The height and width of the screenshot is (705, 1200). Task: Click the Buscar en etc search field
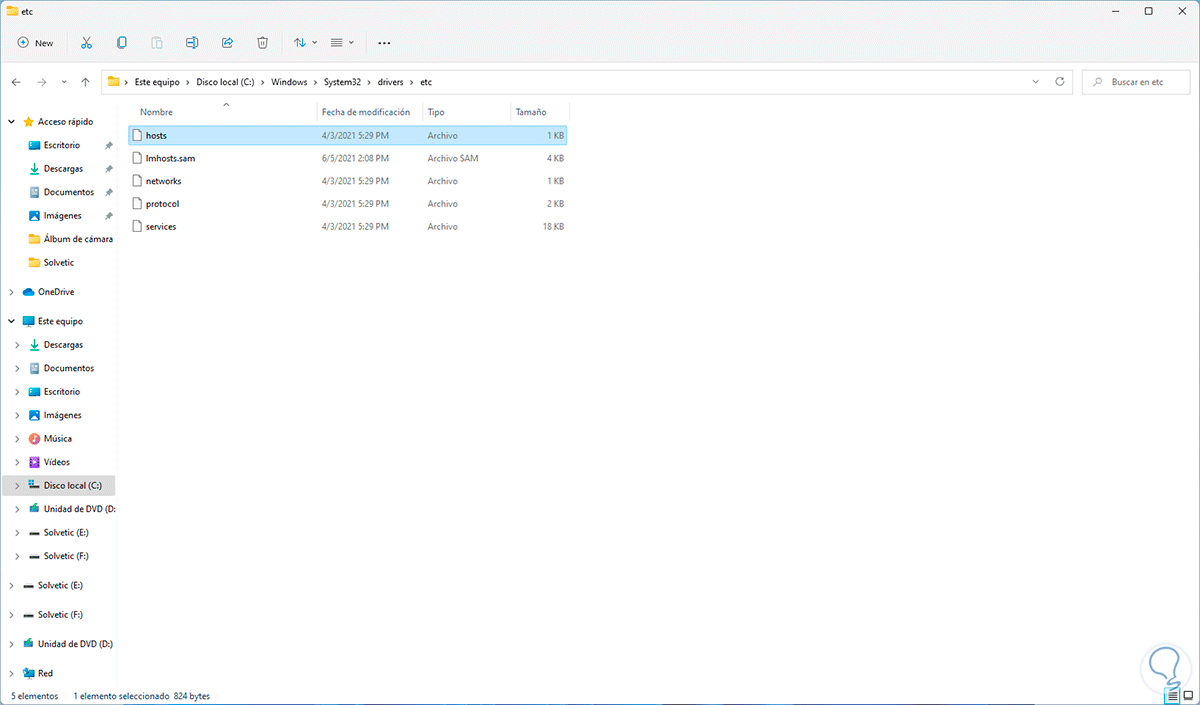click(1138, 82)
